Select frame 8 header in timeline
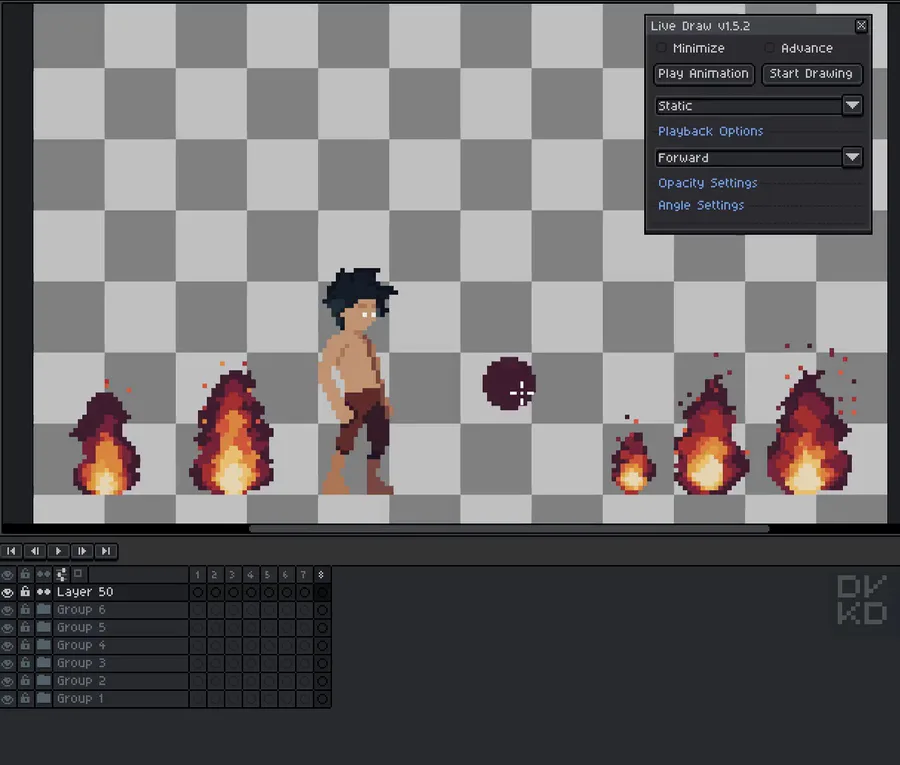This screenshot has width=900, height=765. pyautogui.click(x=322, y=574)
